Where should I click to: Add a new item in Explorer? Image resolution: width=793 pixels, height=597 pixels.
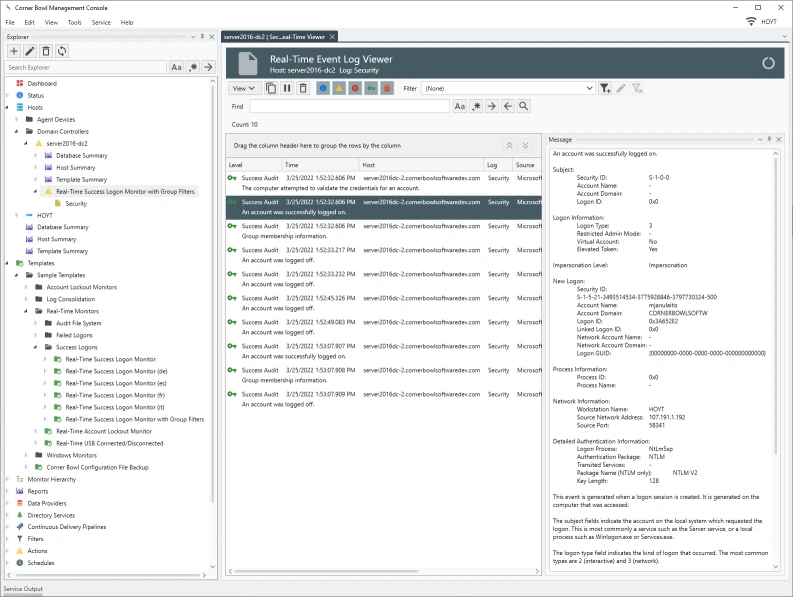14,51
